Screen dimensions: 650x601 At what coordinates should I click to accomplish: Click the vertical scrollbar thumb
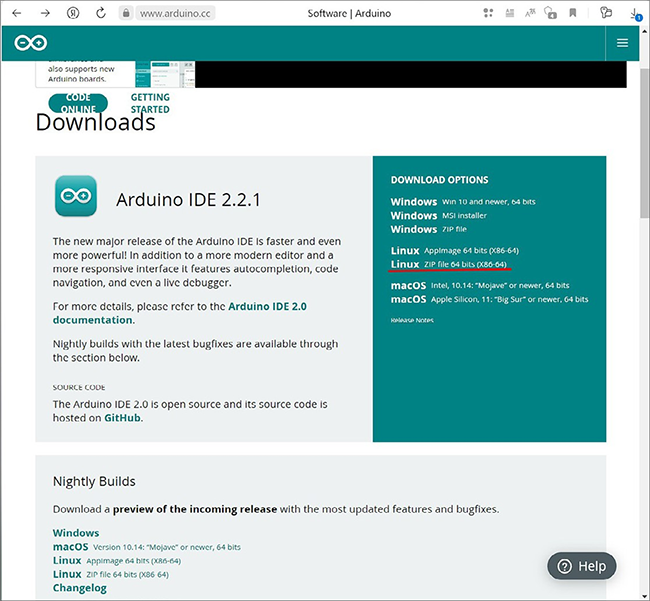coord(645,143)
